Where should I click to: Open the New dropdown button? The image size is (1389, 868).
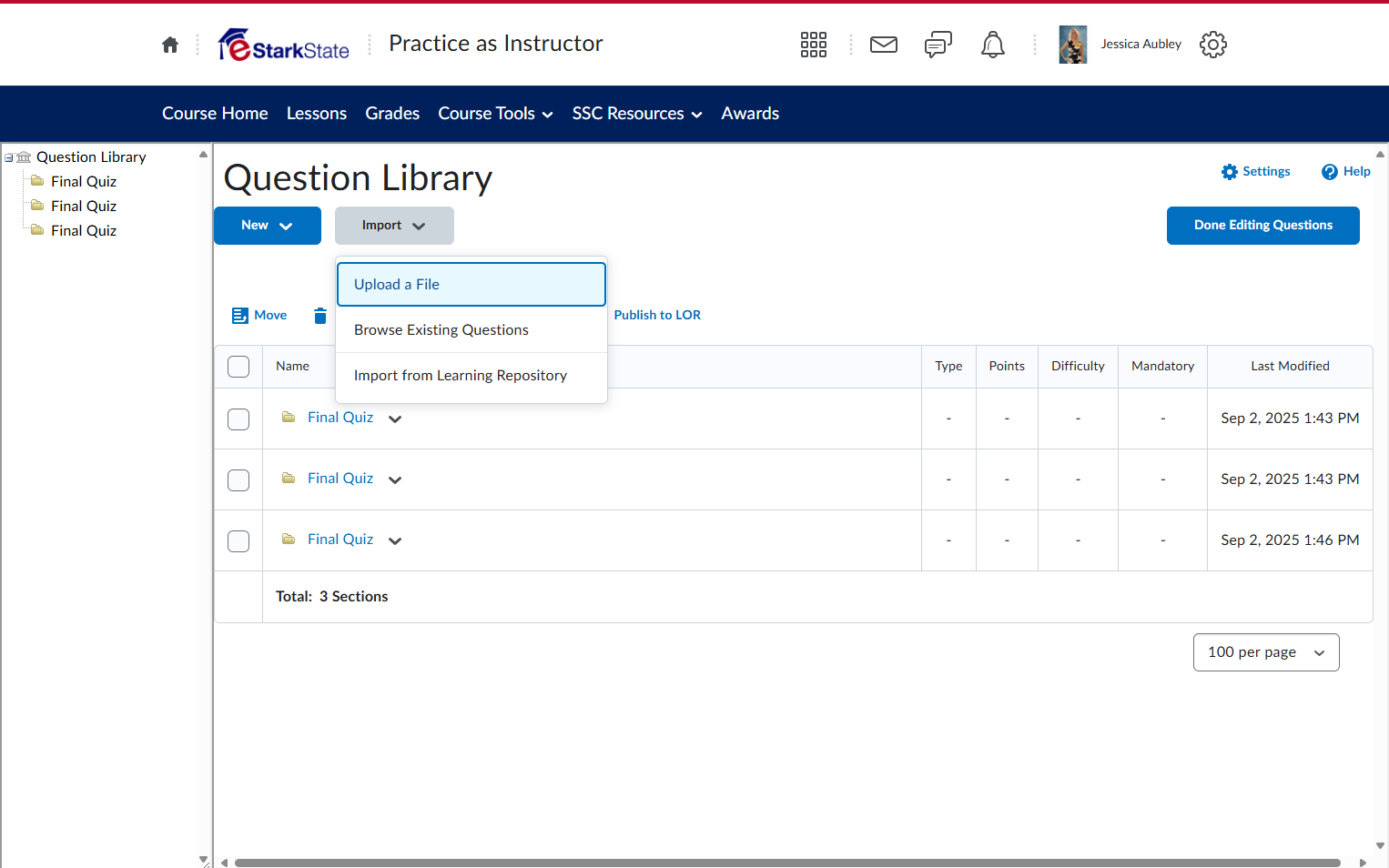point(268,226)
